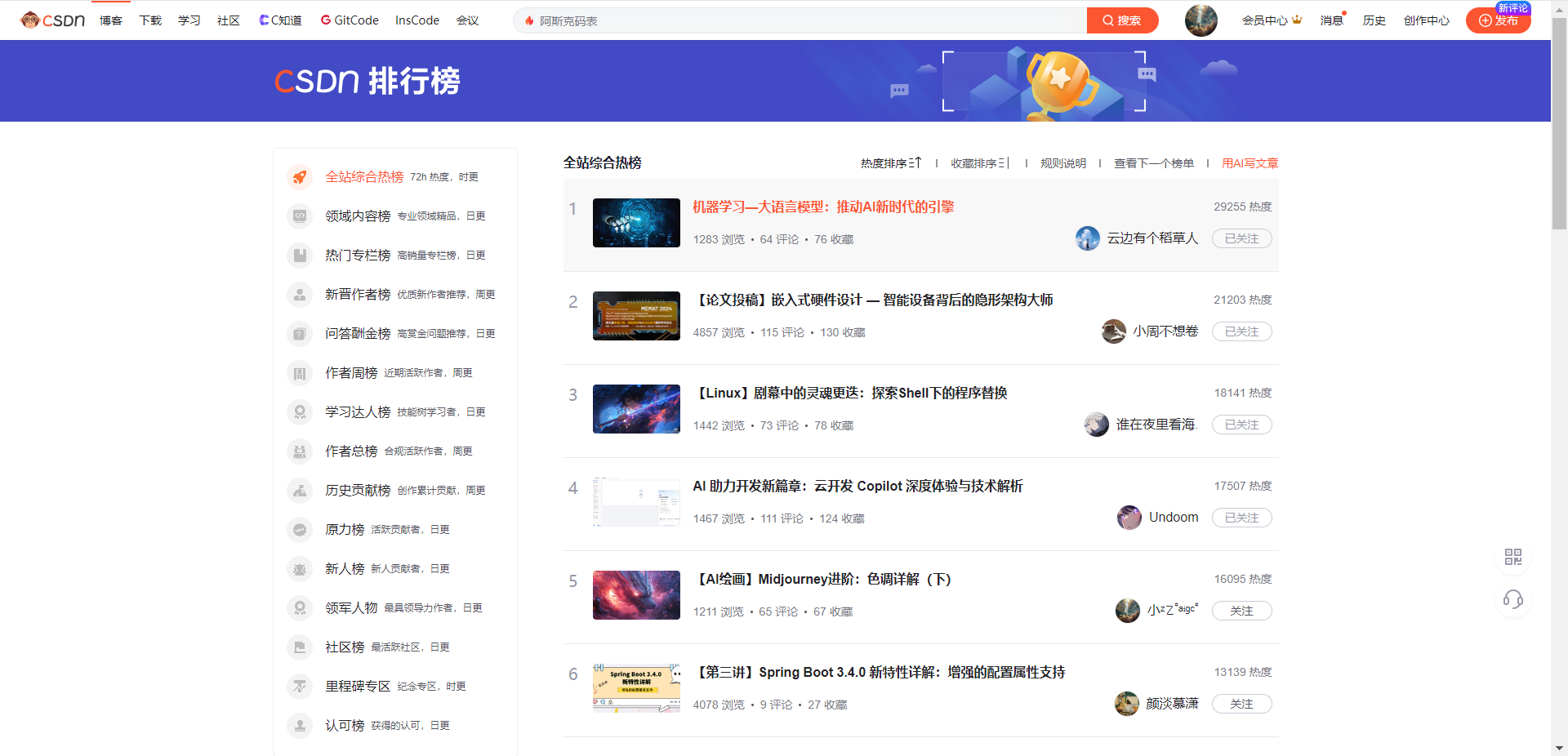Unfollow author Undoom via 已关注
Screen dimensions: 1568x756
click(x=1241, y=518)
